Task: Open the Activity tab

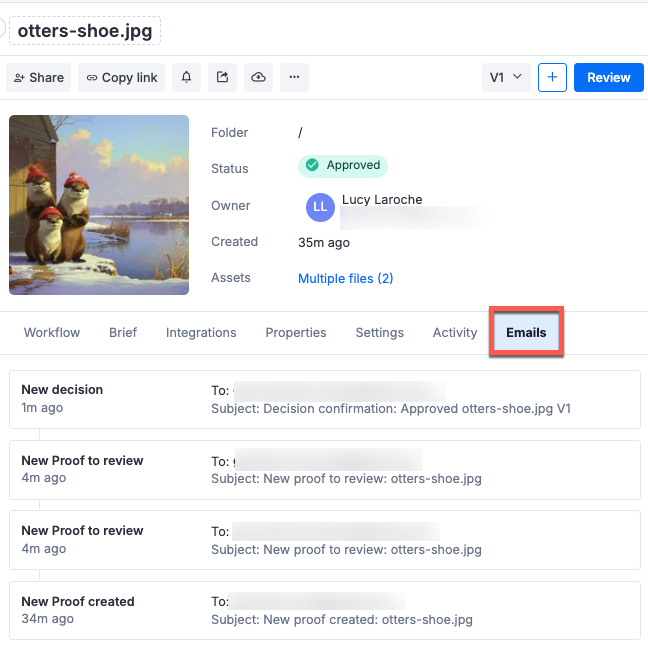Action: tap(455, 333)
